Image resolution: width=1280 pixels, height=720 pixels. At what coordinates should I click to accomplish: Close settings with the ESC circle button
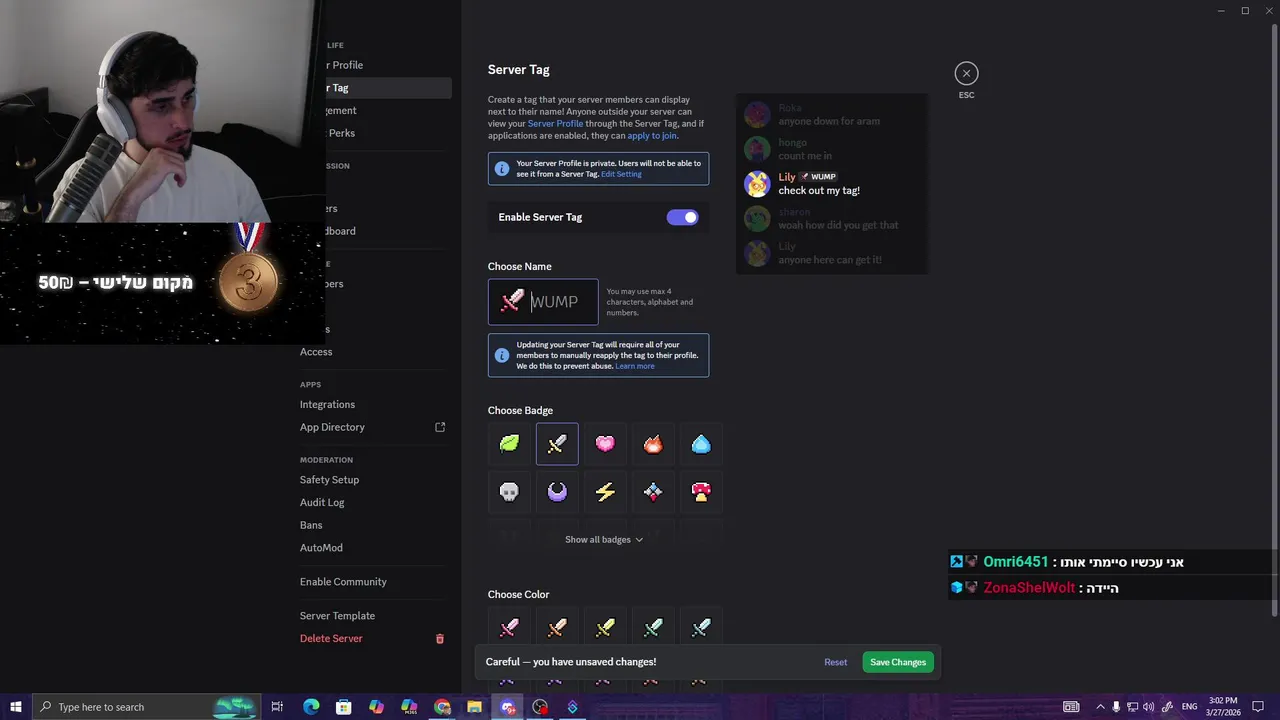click(x=966, y=73)
